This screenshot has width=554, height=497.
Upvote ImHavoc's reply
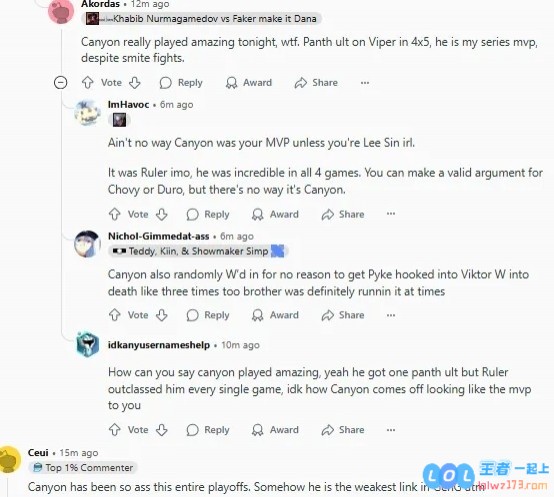[x=114, y=214]
